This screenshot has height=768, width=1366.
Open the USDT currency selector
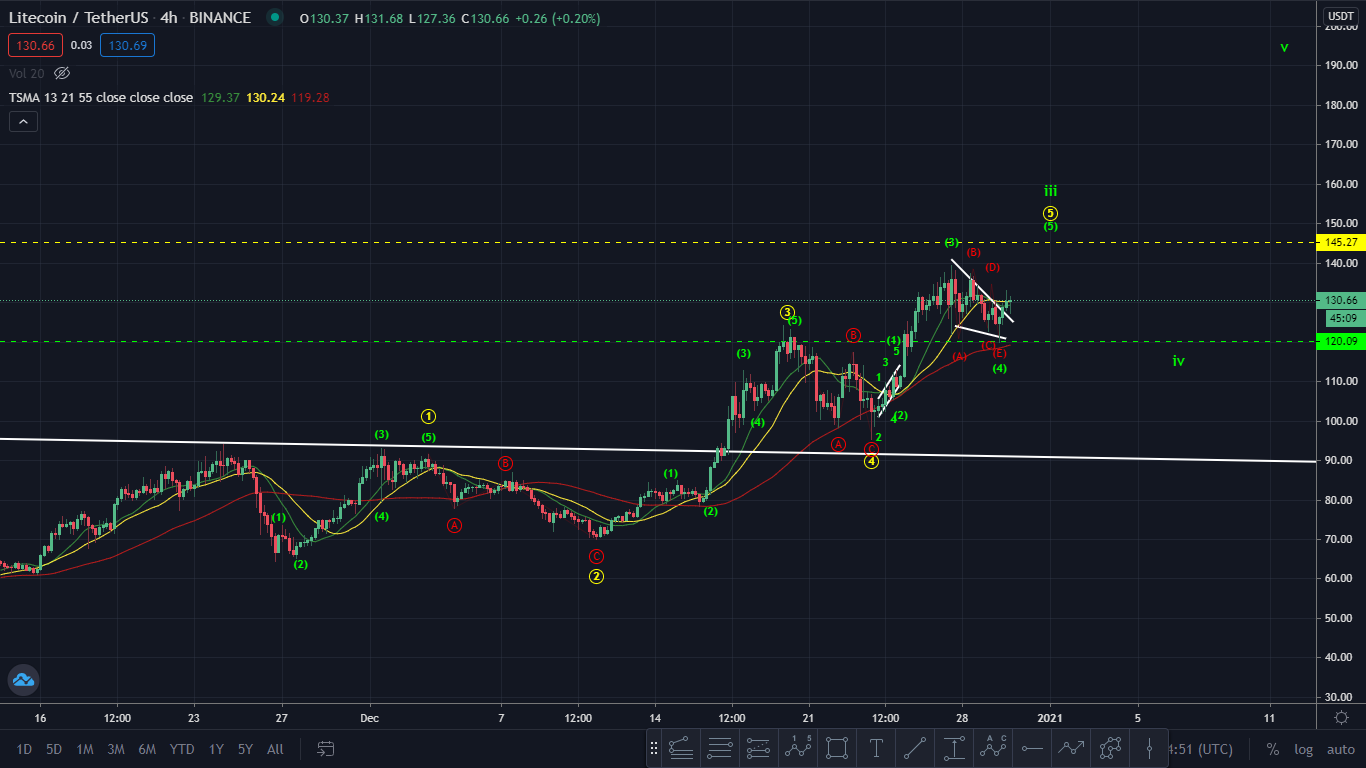1340,16
